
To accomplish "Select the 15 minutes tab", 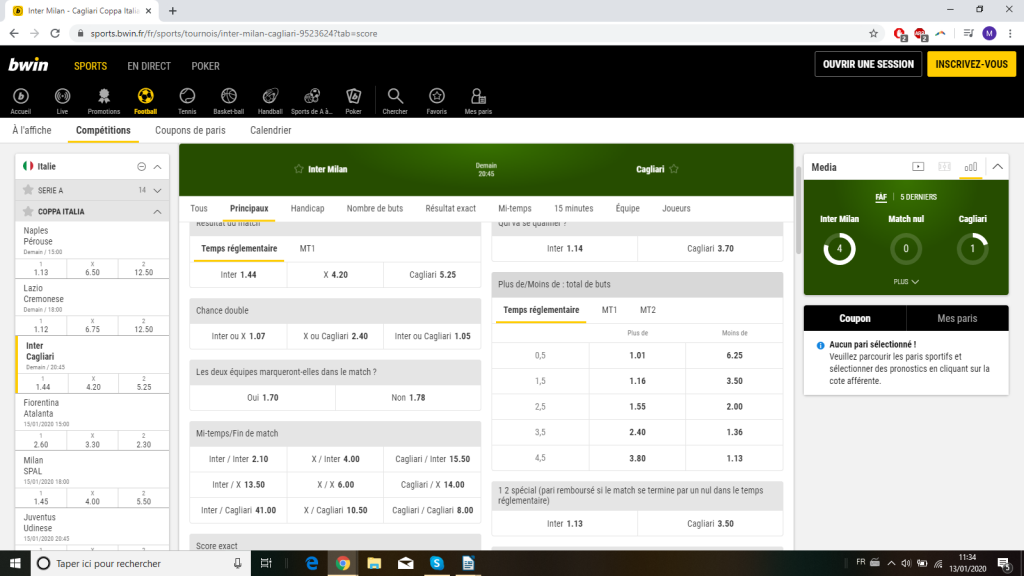I will click(x=573, y=208).
